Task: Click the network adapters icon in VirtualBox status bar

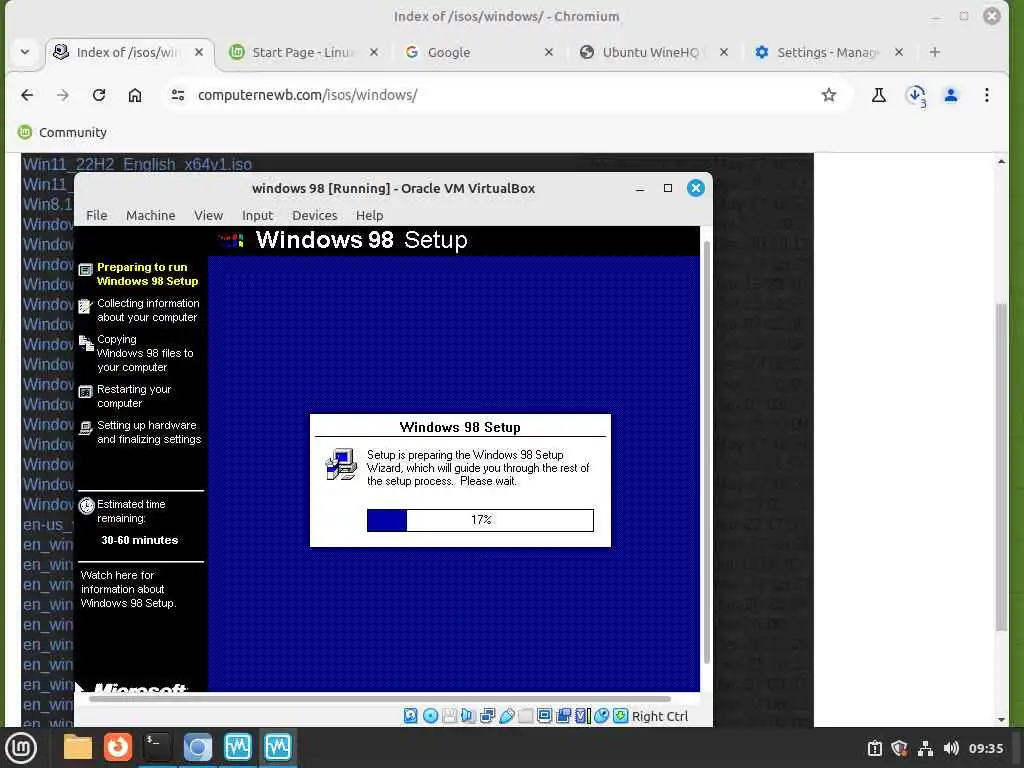Action: tap(487, 716)
